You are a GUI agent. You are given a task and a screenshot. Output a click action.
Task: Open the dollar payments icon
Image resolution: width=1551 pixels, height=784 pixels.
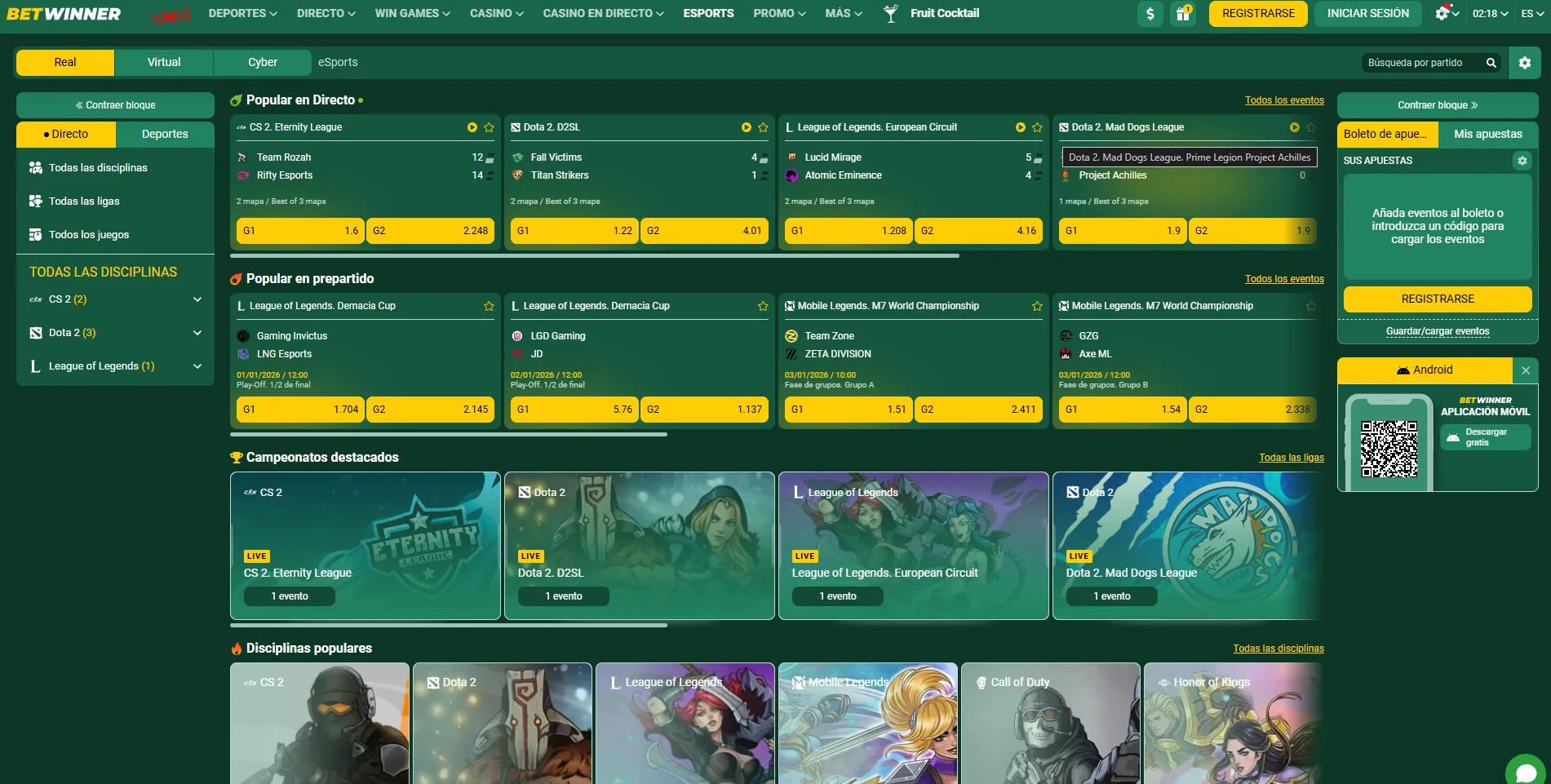tap(1150, 14)
